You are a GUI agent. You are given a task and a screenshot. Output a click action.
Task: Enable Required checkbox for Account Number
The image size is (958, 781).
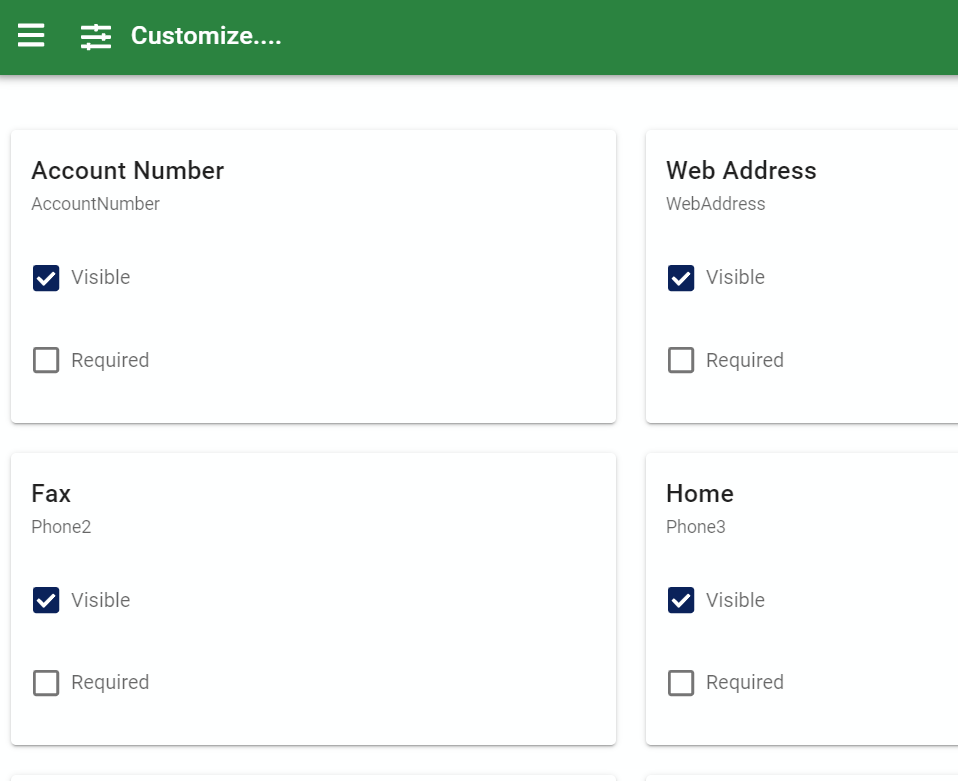coord(46,360)
